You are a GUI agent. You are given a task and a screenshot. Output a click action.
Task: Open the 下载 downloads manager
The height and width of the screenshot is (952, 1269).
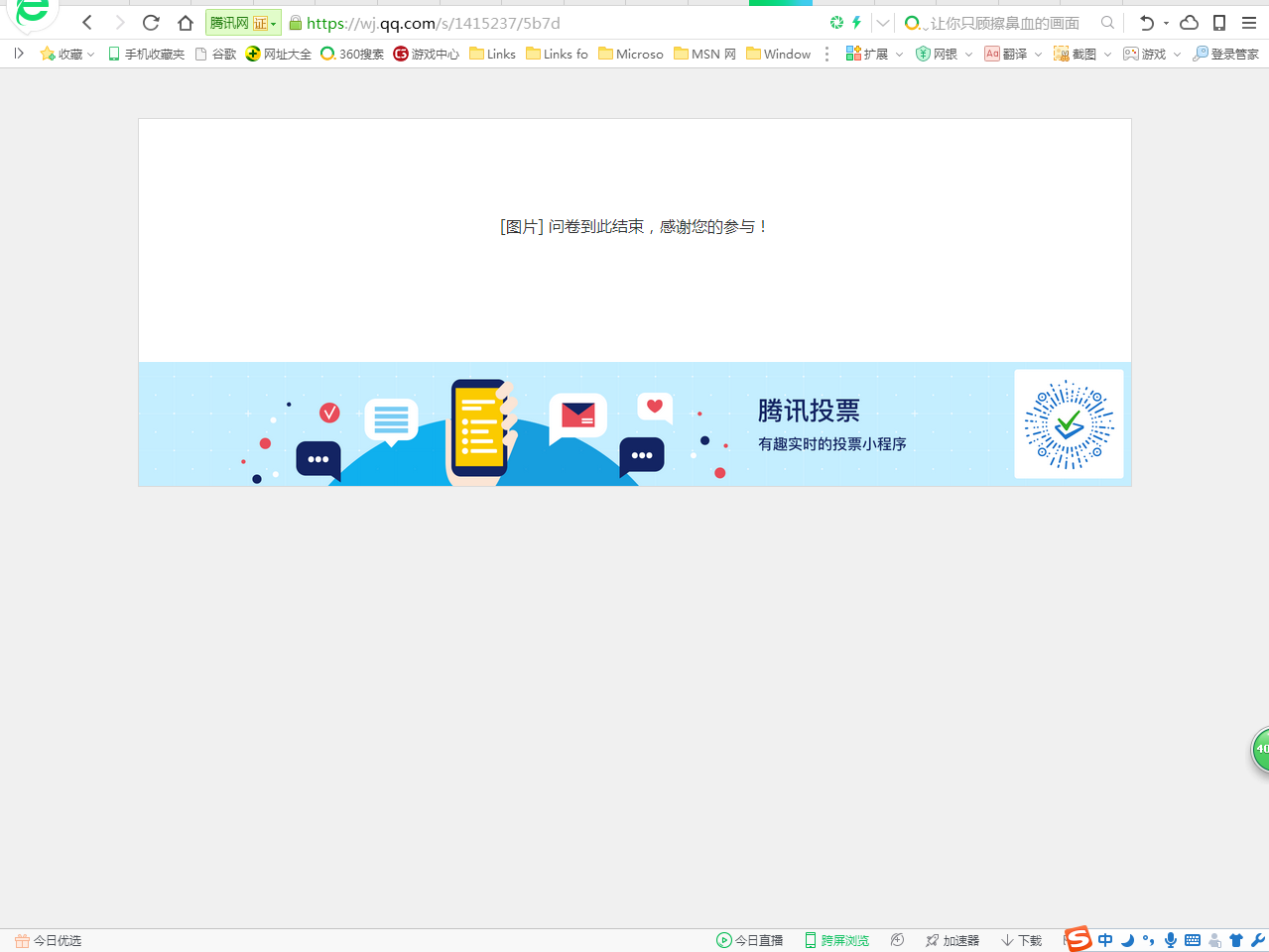pos(1022,940)
